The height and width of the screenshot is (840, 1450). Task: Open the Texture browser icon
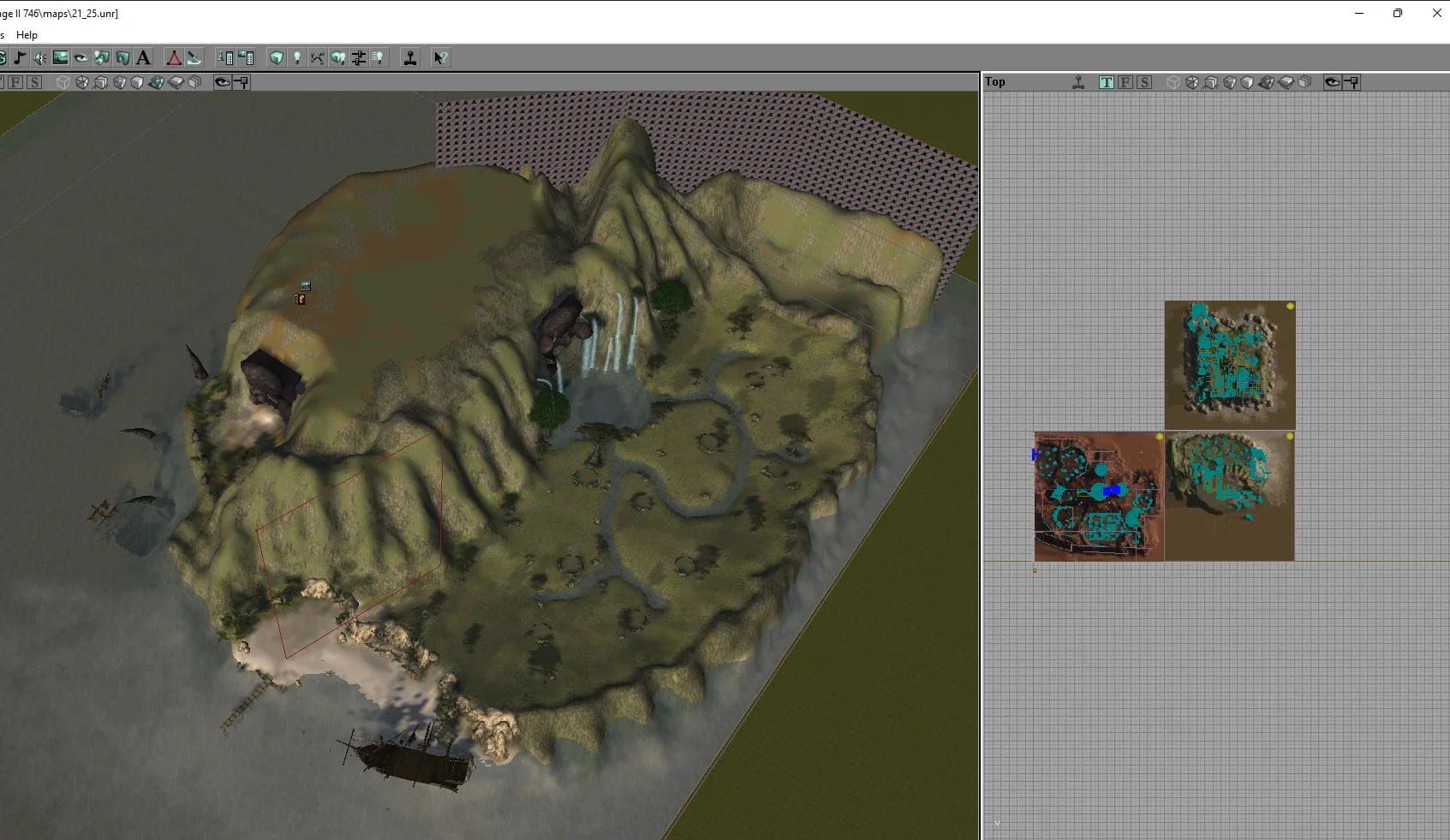point(60,58)
